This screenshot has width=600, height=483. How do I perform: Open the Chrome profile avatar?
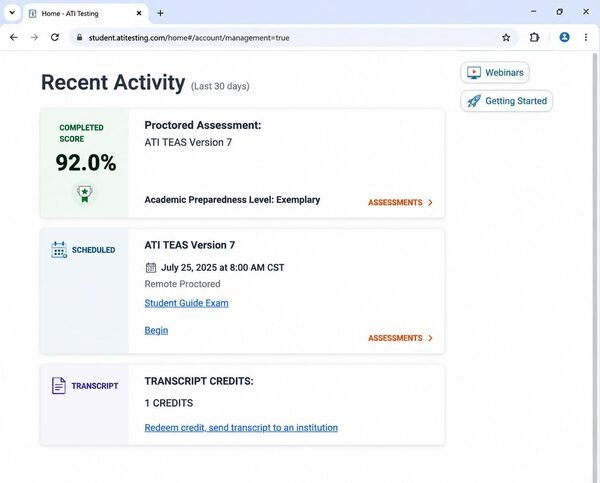[x=564, y=37]
